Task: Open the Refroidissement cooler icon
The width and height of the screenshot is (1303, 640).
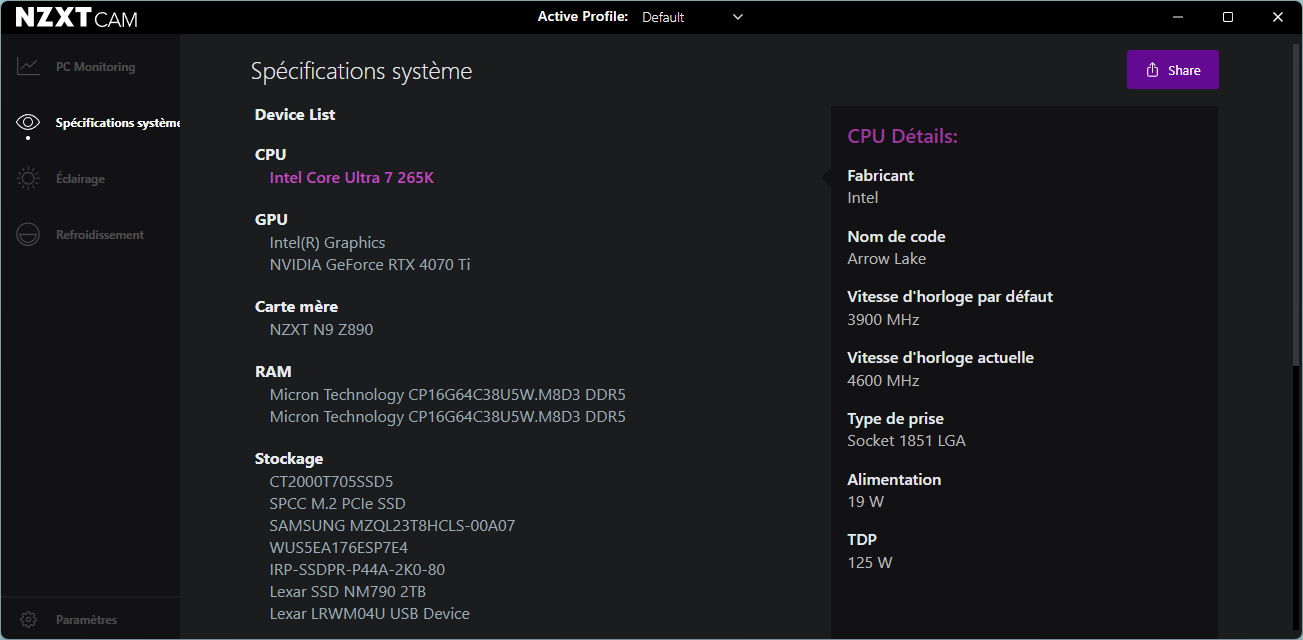Action: 28,235
